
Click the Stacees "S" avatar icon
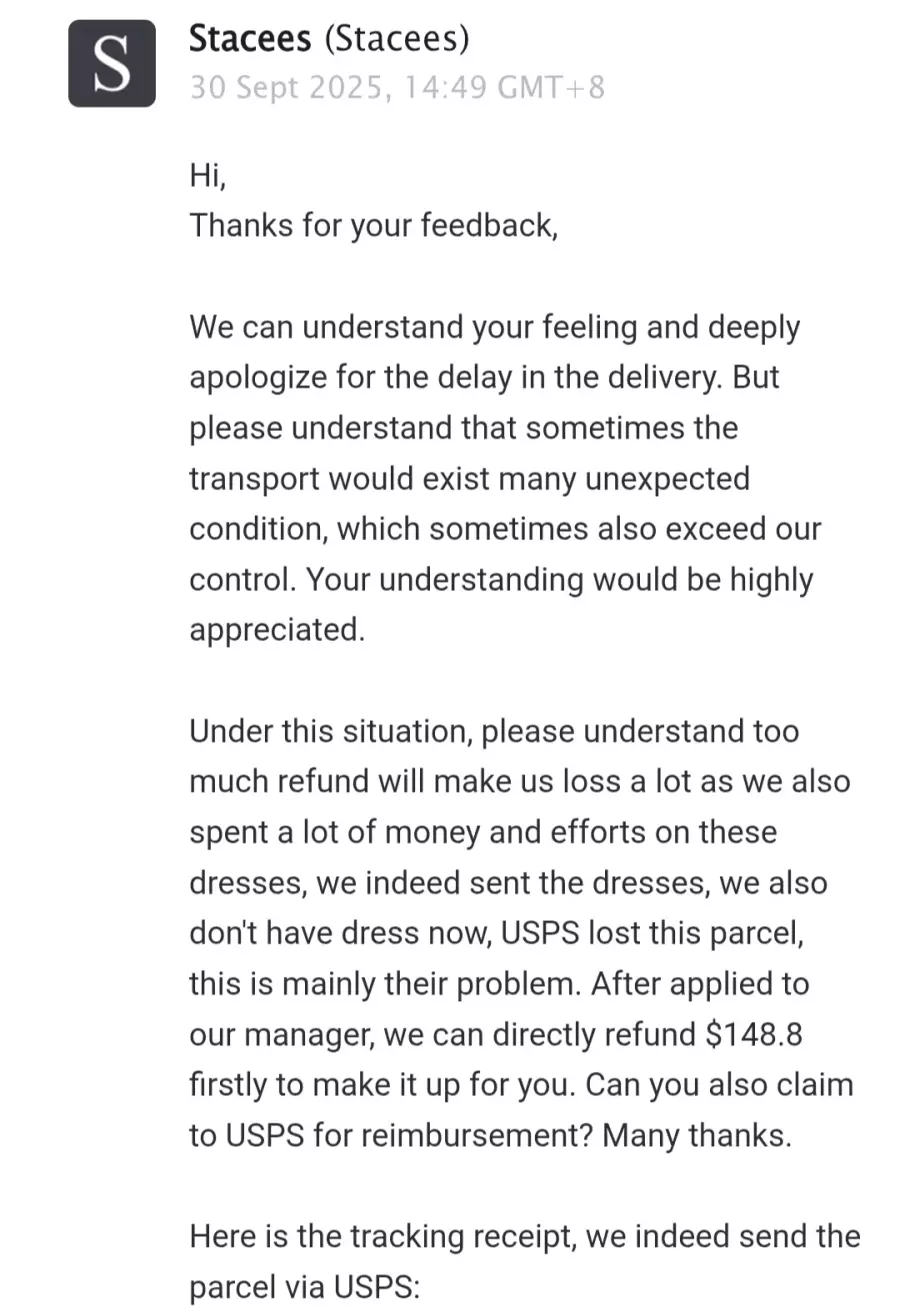tap(112, 63)
